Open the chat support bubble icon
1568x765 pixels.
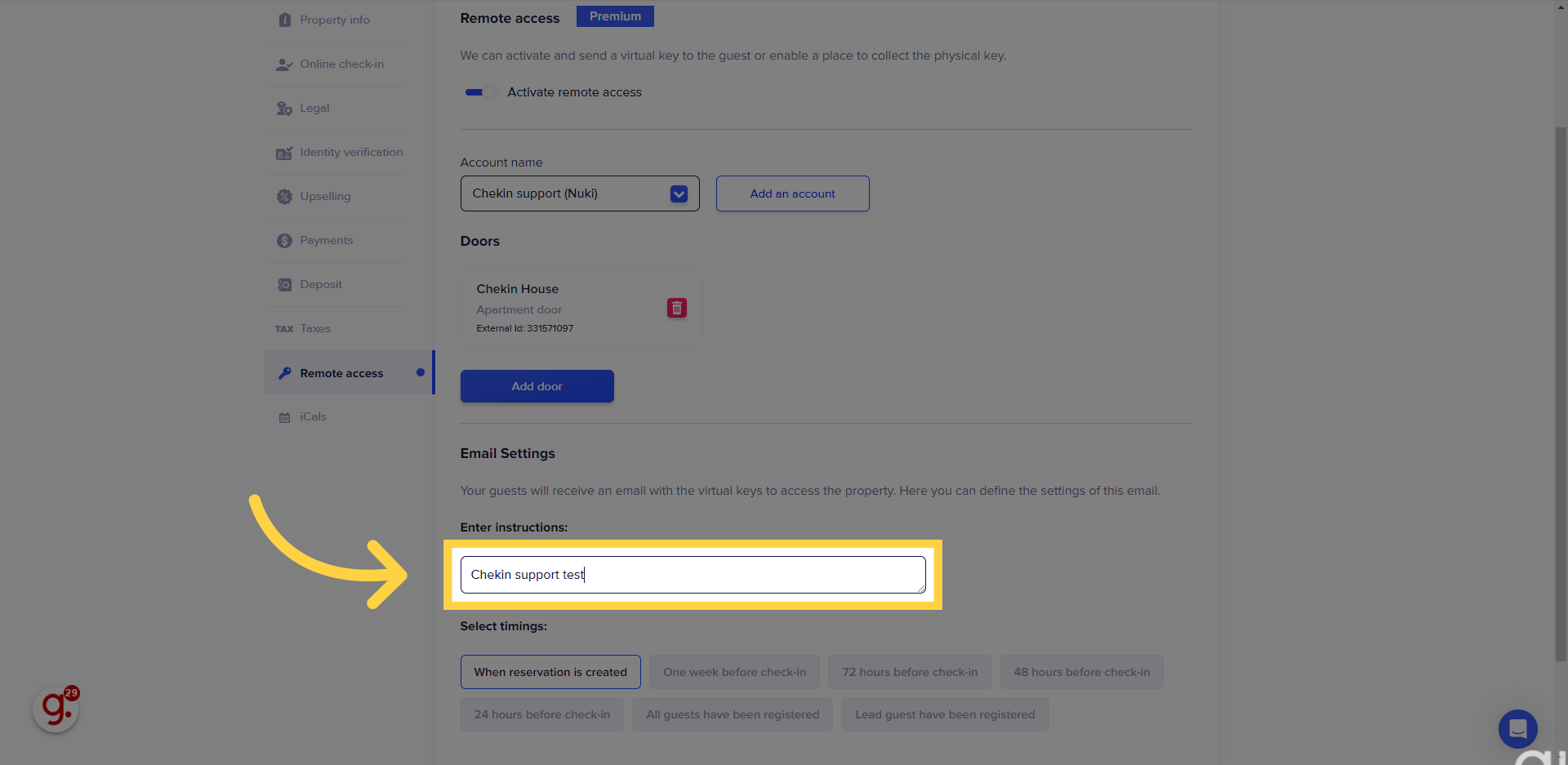point(1517,728)
